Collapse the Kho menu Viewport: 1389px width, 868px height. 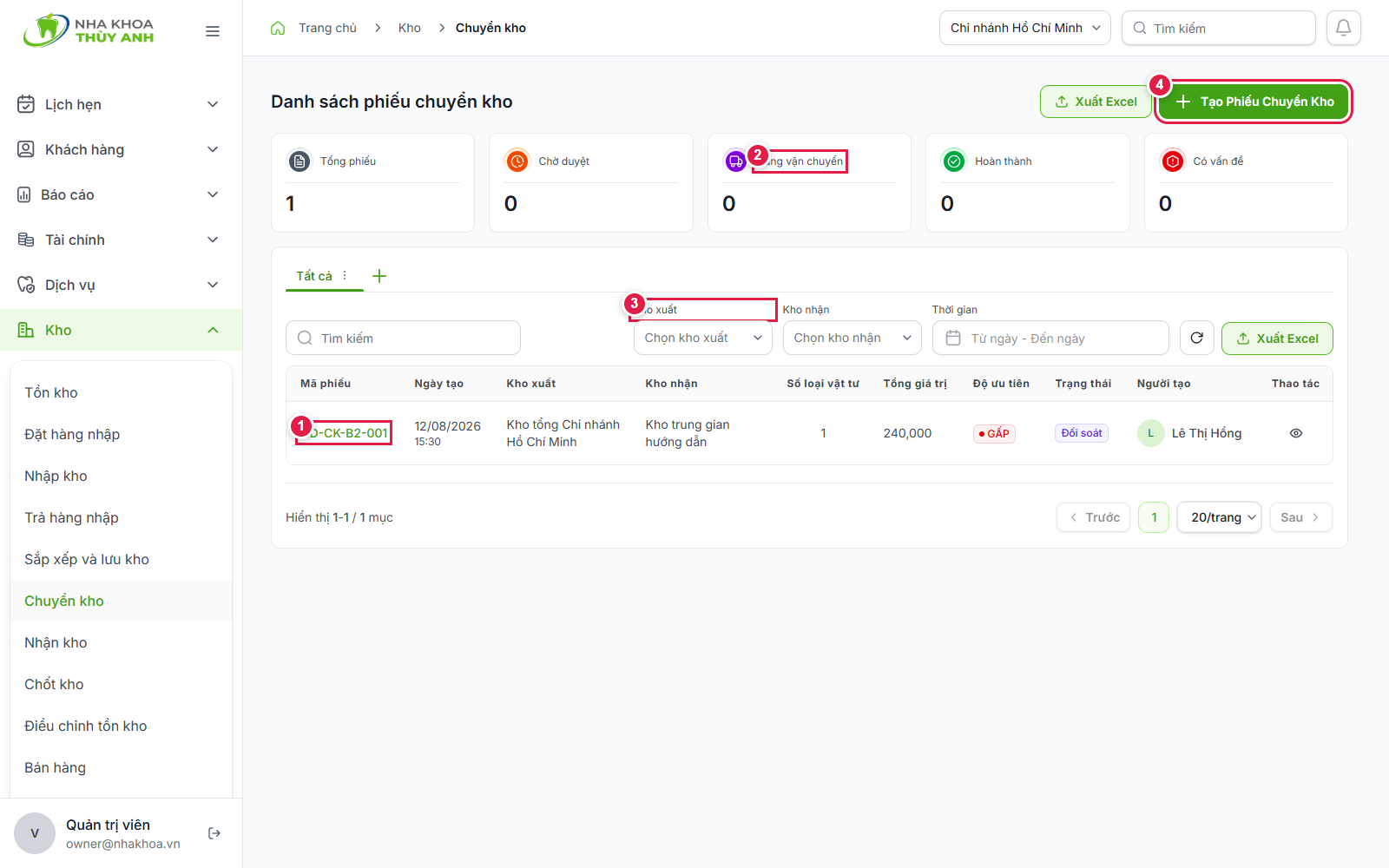(121, 330)
